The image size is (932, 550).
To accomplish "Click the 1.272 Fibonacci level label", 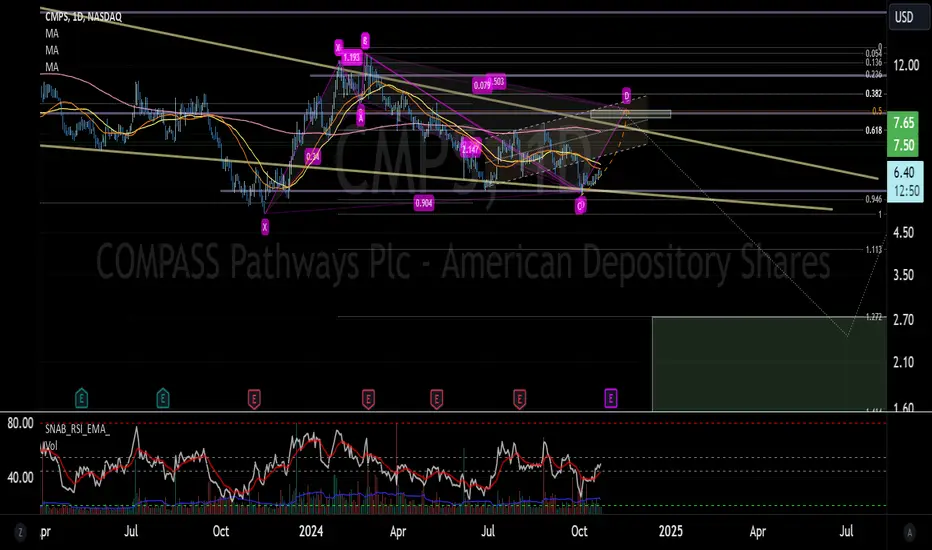I will pyautogui.click(x=873, y=317).
